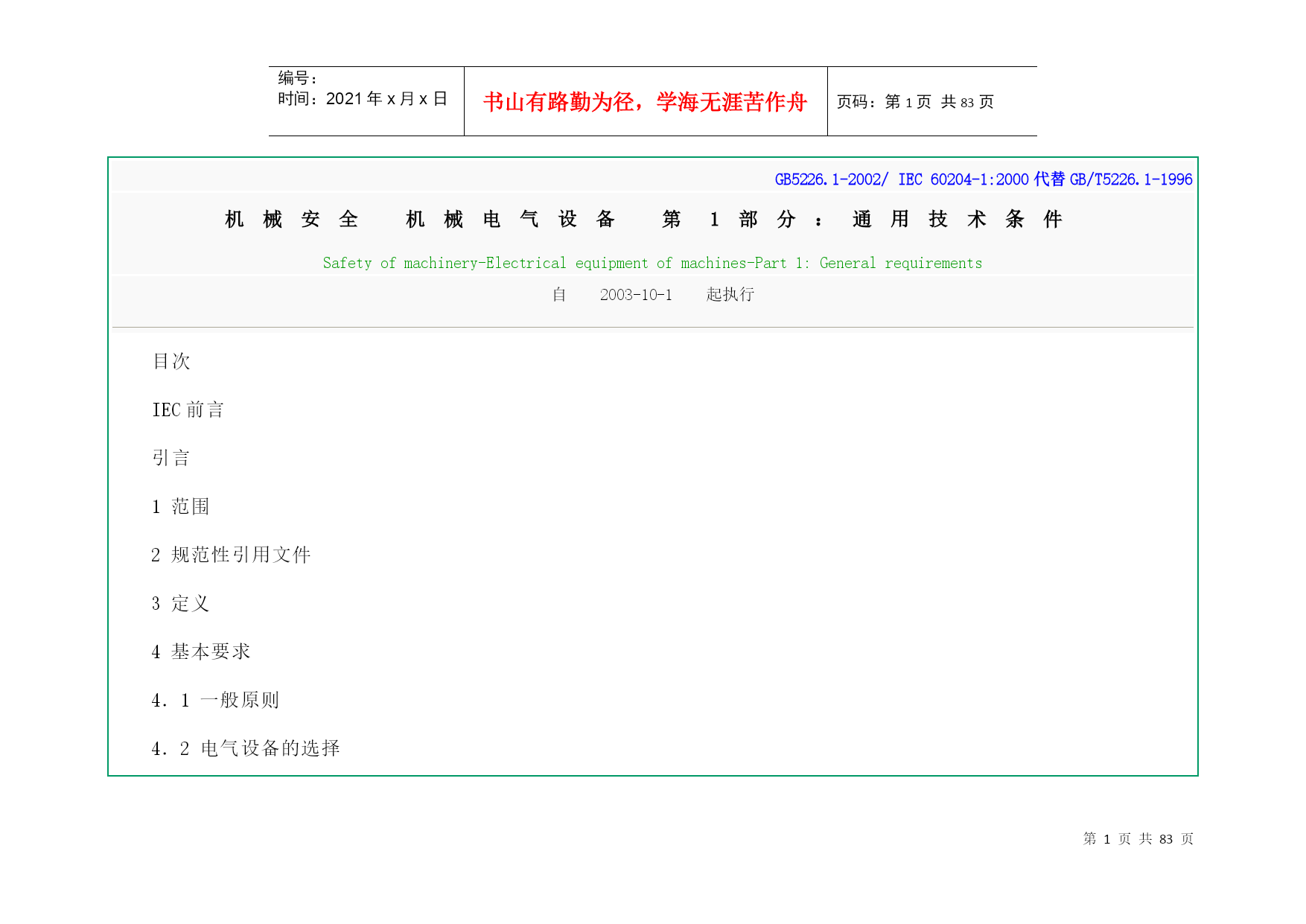Go to section 3 定义
Image resolution: width=1306 pixels, height=924 pixels.
pyautogui.click(x=181, y=603)
